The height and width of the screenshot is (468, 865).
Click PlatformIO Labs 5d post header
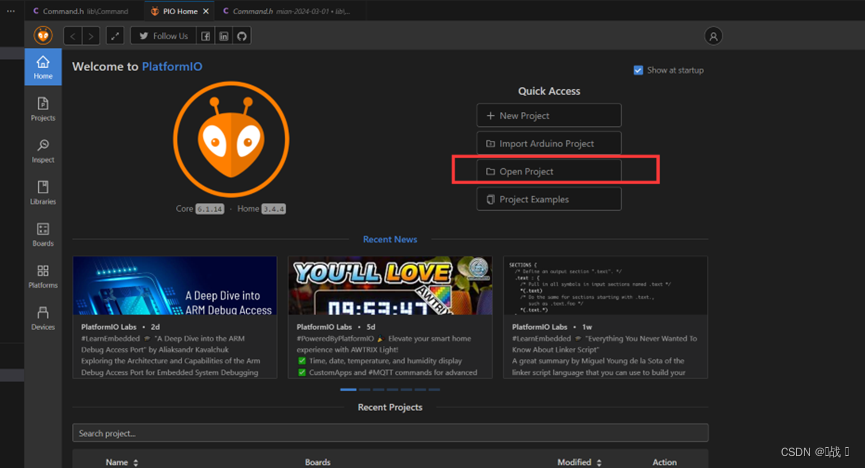tap(335, 327)
